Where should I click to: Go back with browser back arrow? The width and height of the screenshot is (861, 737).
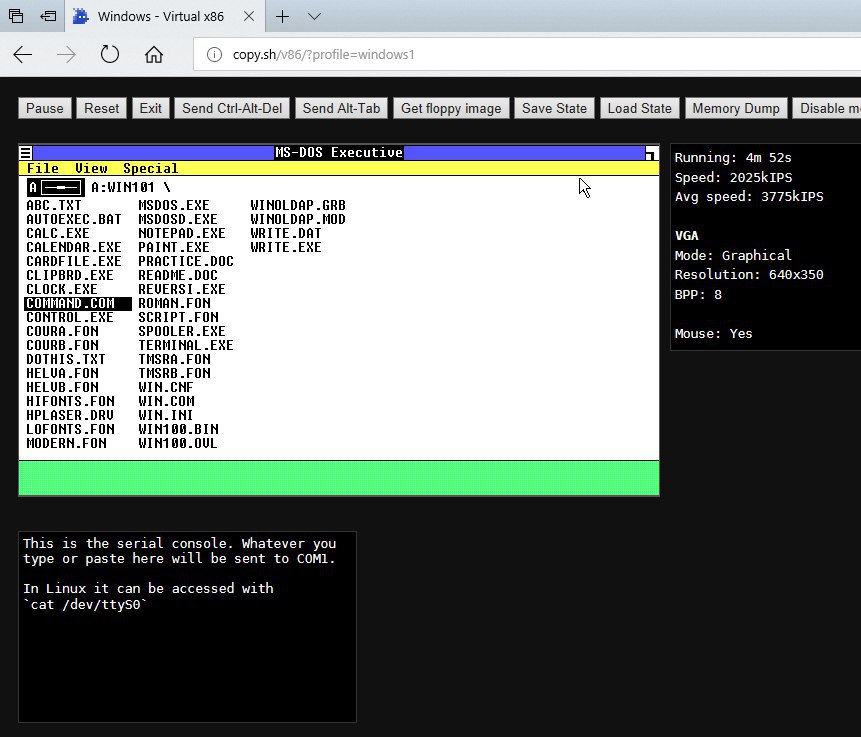tap(23, 54)
